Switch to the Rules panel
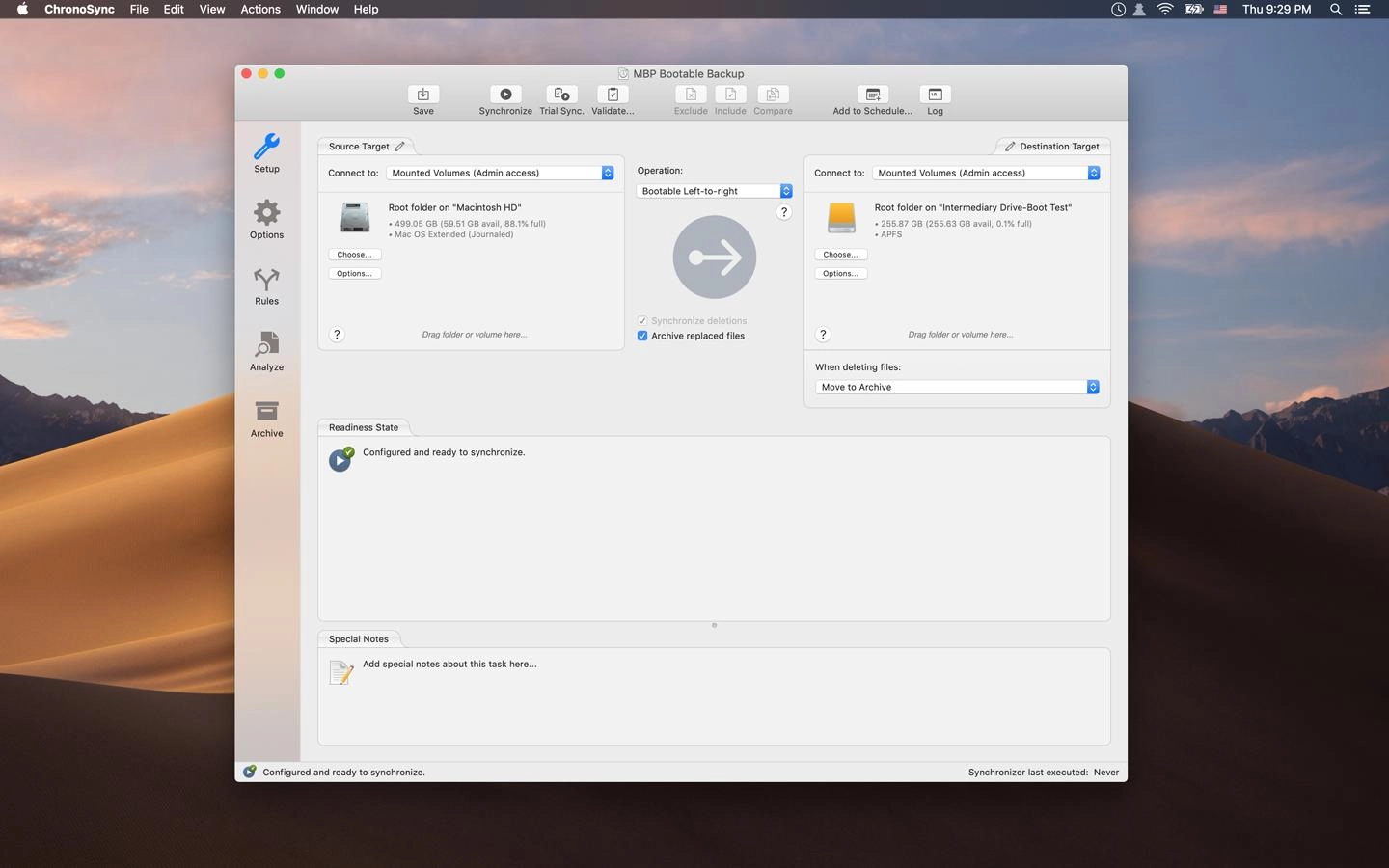This screenshot has width=1389, height=868. click(x=266, y=280)
